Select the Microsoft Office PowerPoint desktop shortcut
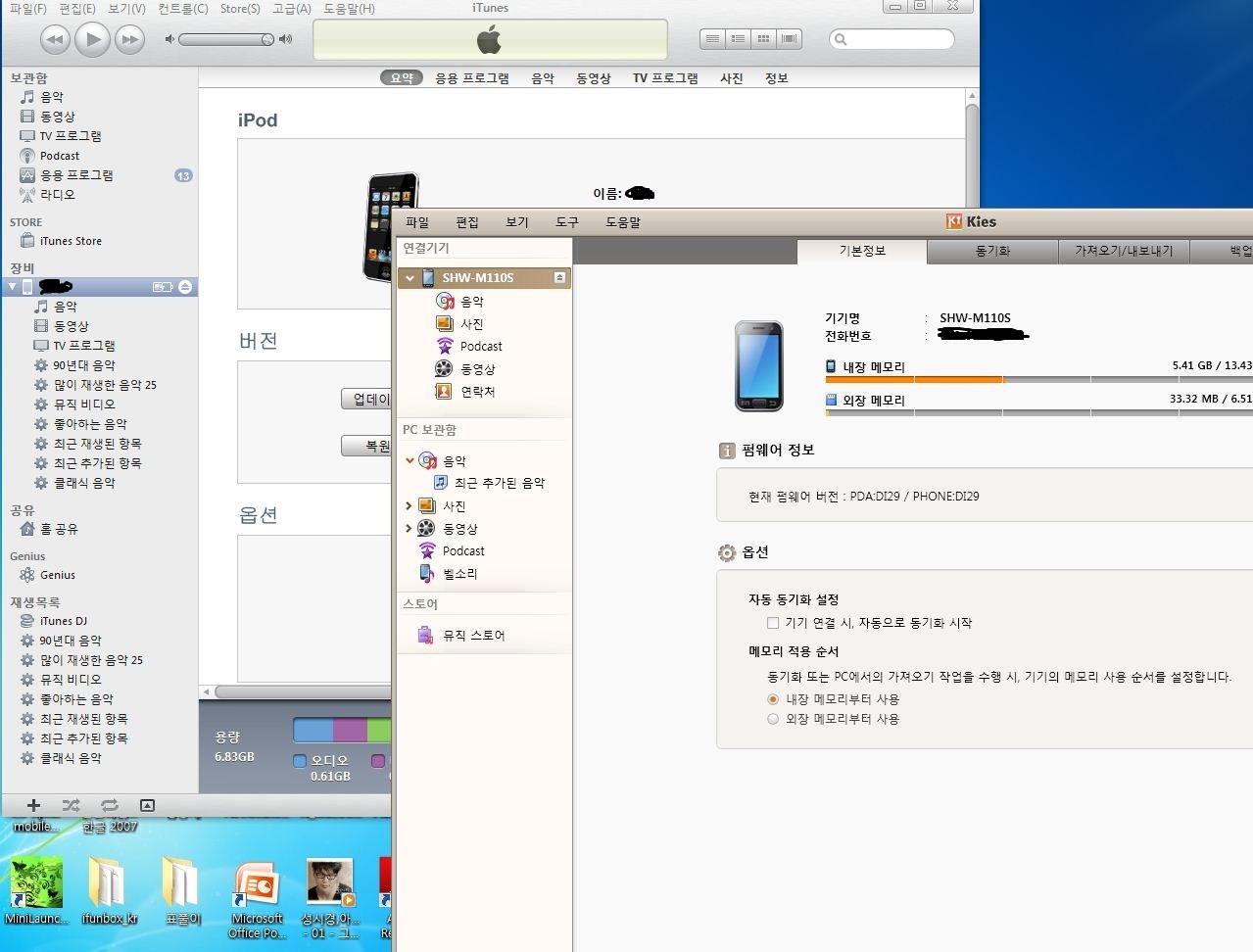 [x=257, y=901]
